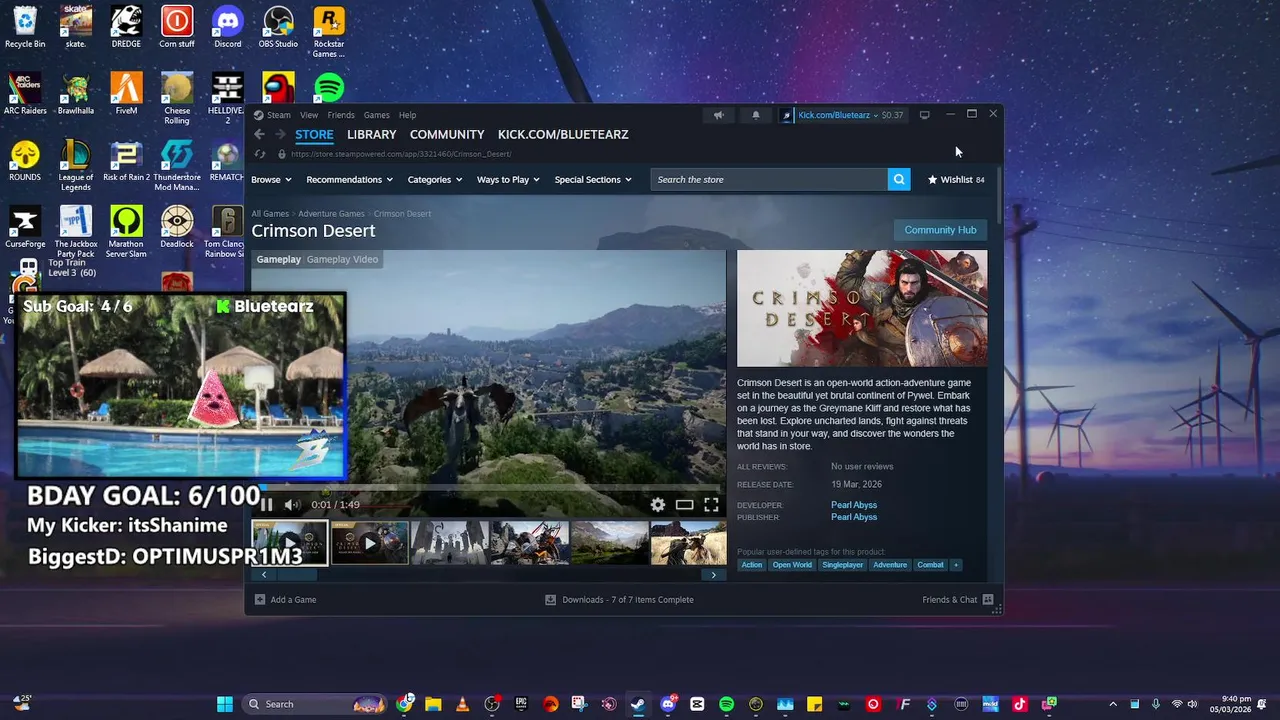
Task: Click Add a Game
Action: point(285,600)
